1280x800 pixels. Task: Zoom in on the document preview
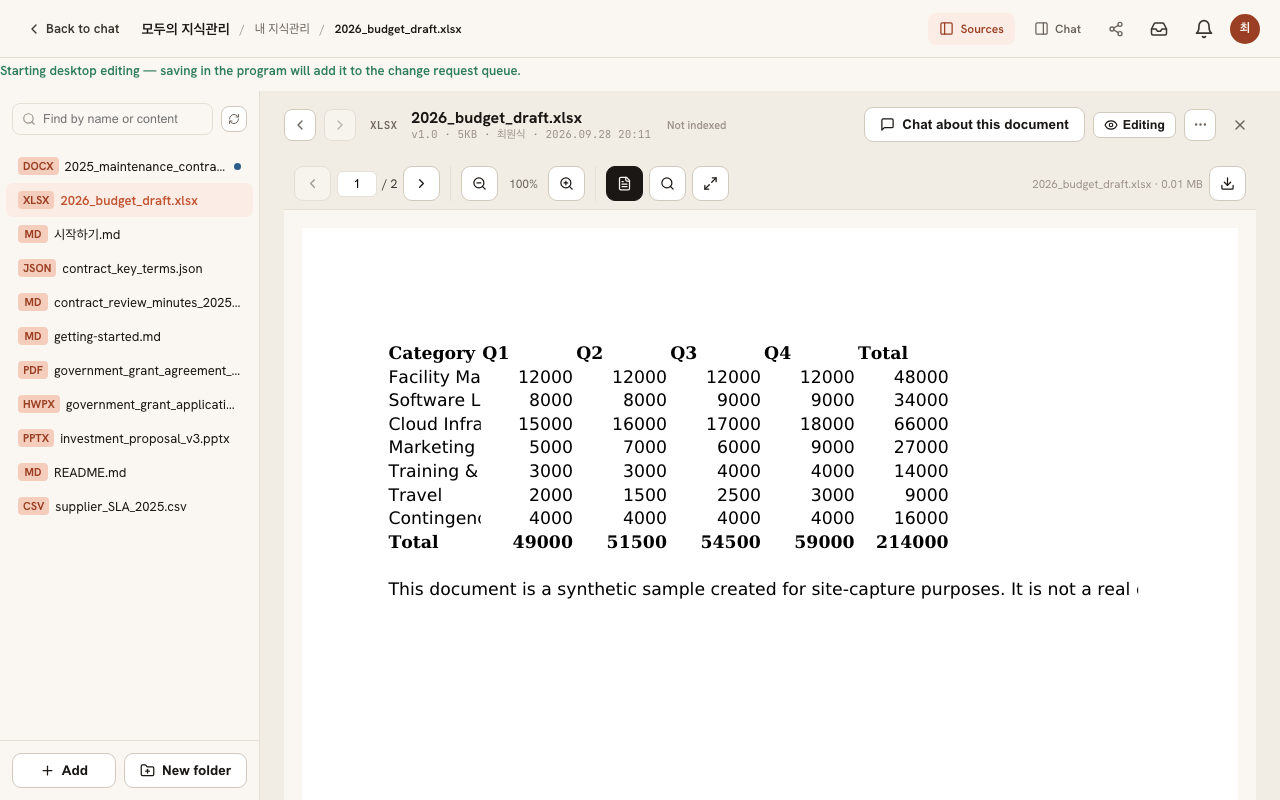tap(566, 184)
